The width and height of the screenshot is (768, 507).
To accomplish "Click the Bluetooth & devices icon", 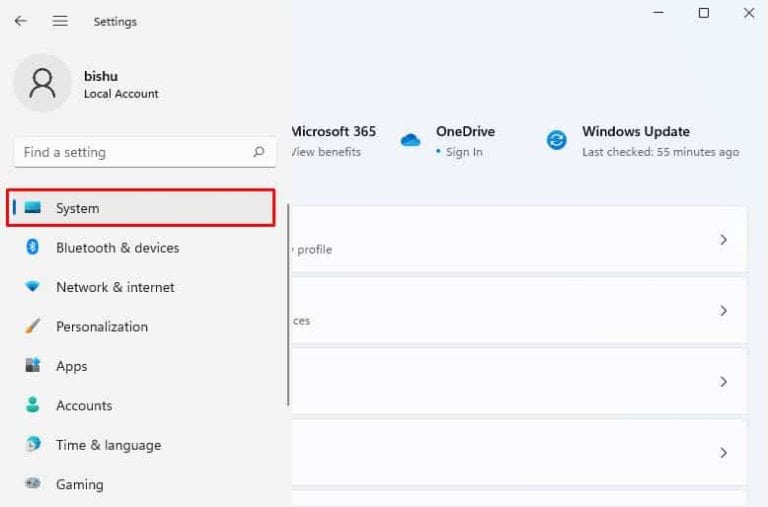I will click(x=33, y=247).
